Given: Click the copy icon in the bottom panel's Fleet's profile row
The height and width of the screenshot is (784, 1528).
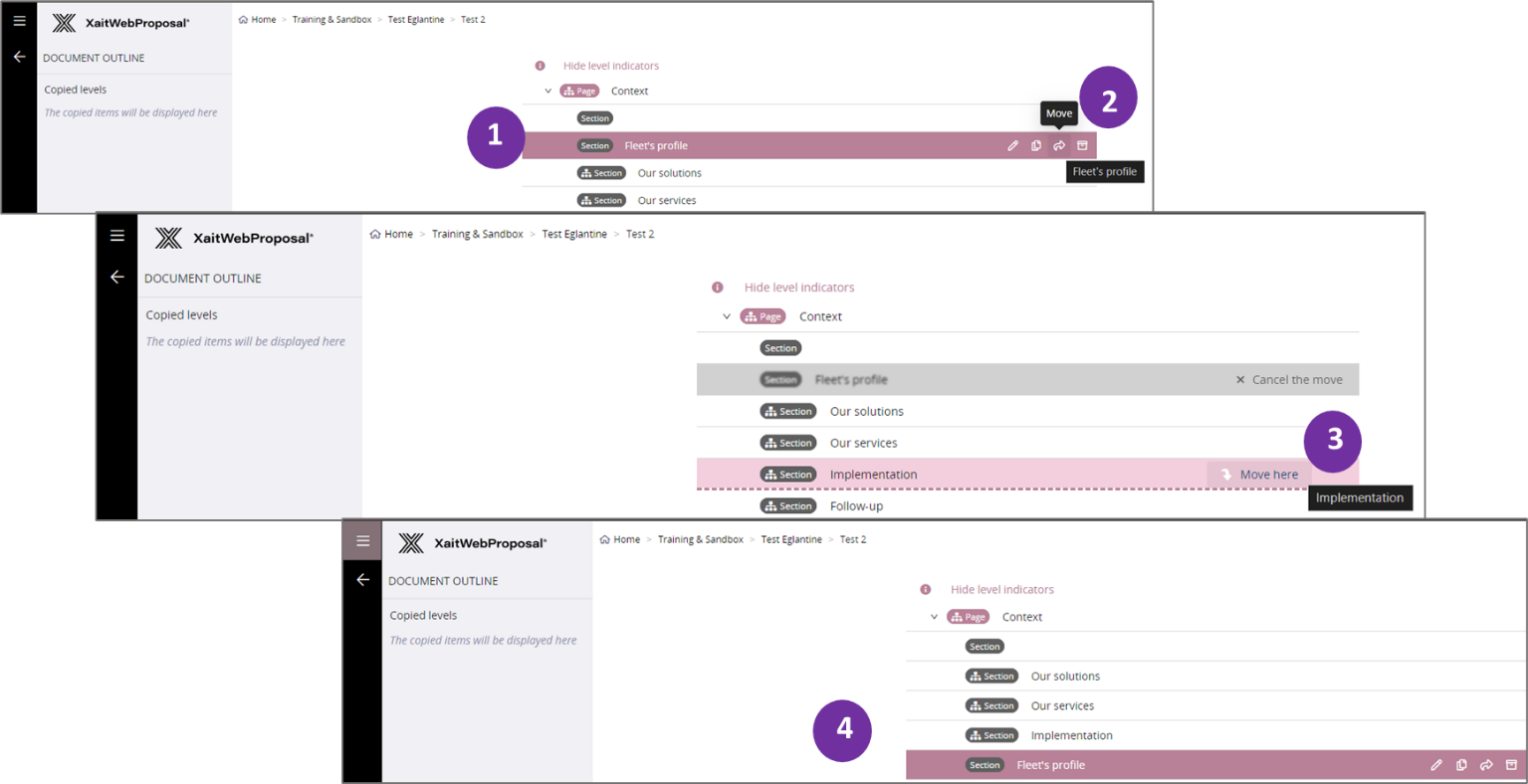Looking at the screenshot, I should 1461,765.
